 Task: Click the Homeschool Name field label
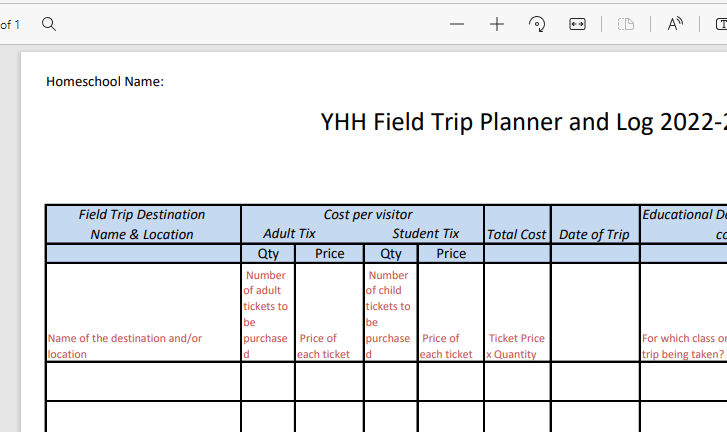pyautogui.click(x=105, y=82)
